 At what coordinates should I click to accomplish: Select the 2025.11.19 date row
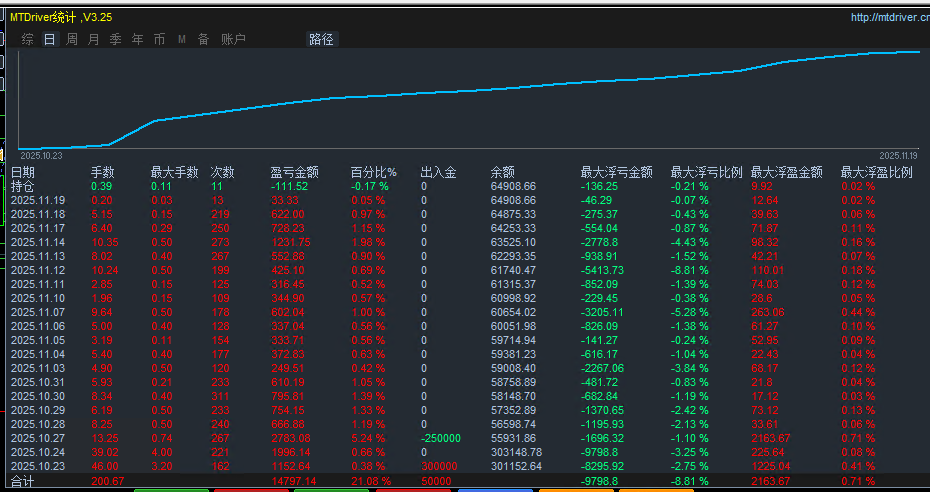coord(38,200)
